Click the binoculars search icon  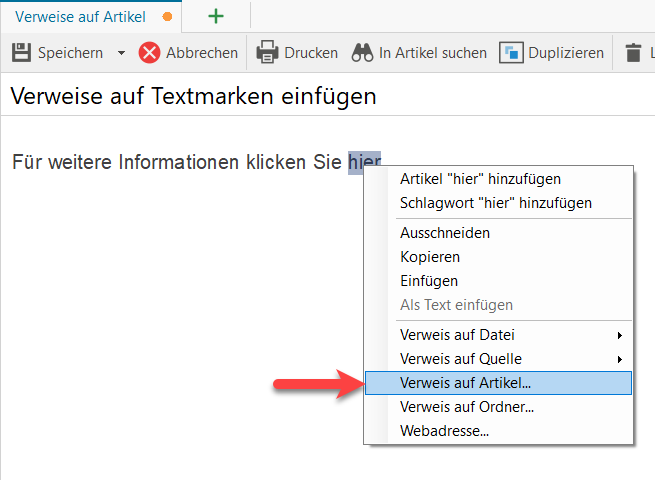[362, 53]
